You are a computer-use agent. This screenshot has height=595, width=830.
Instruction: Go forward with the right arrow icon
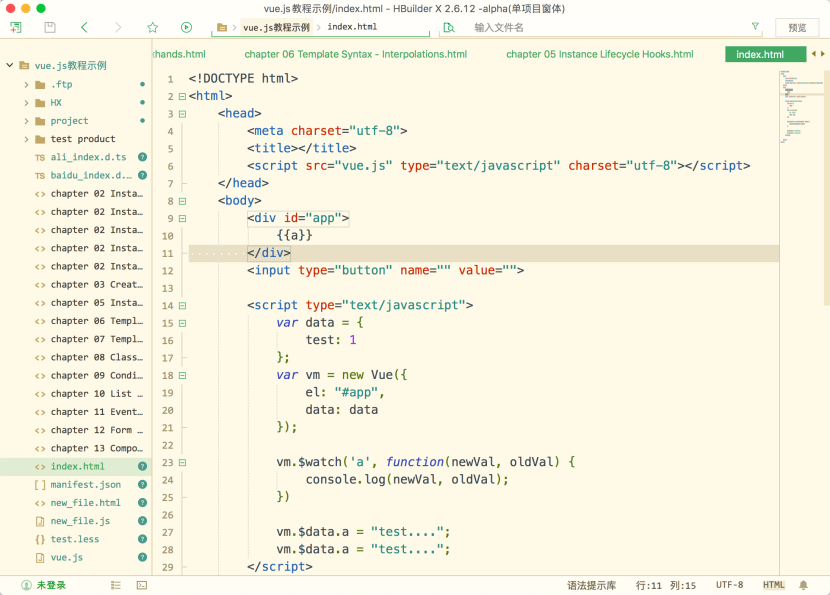(118, 28)
